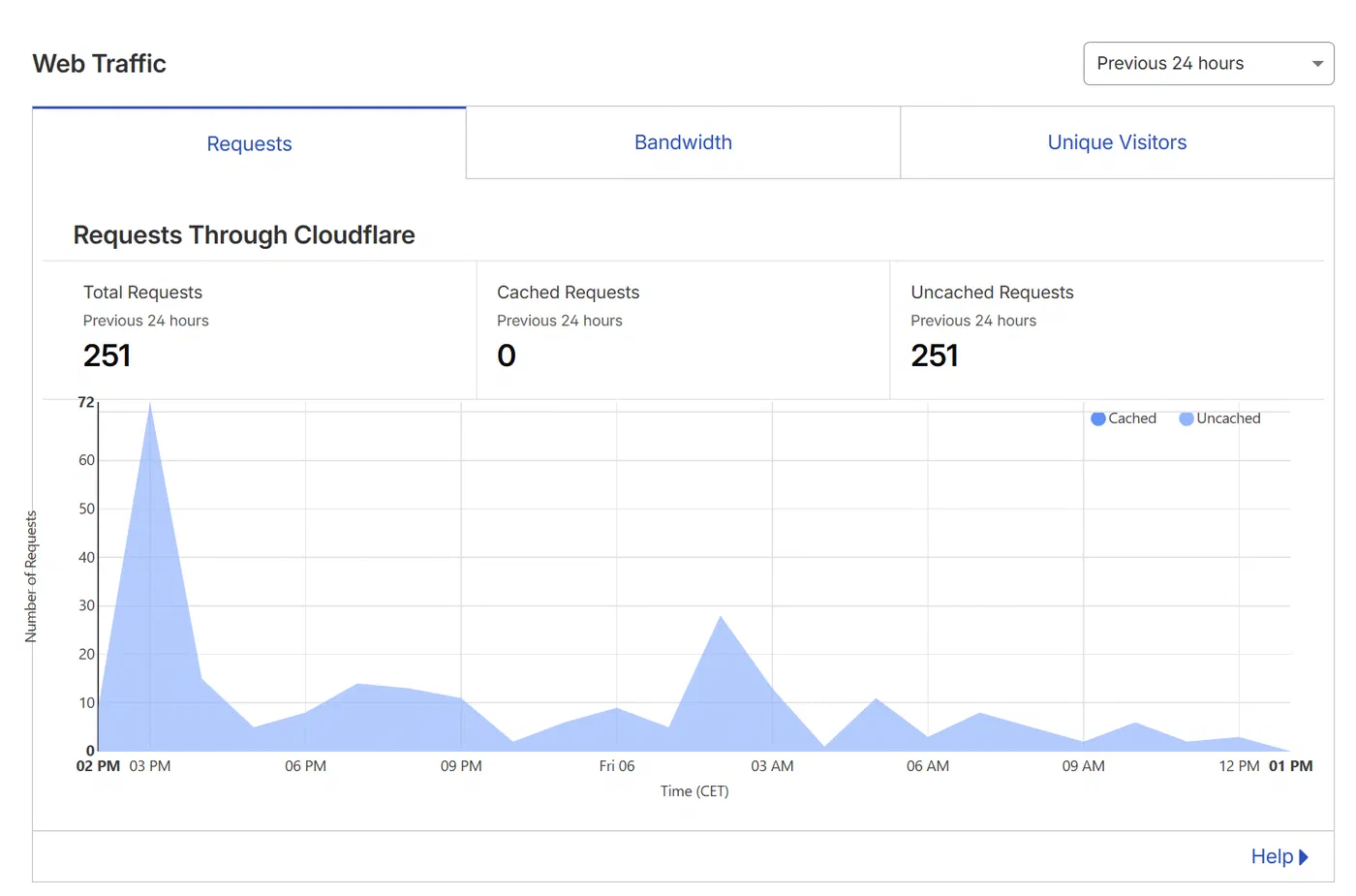Click the 60 label on the y-axis

[x=87, y=460]
